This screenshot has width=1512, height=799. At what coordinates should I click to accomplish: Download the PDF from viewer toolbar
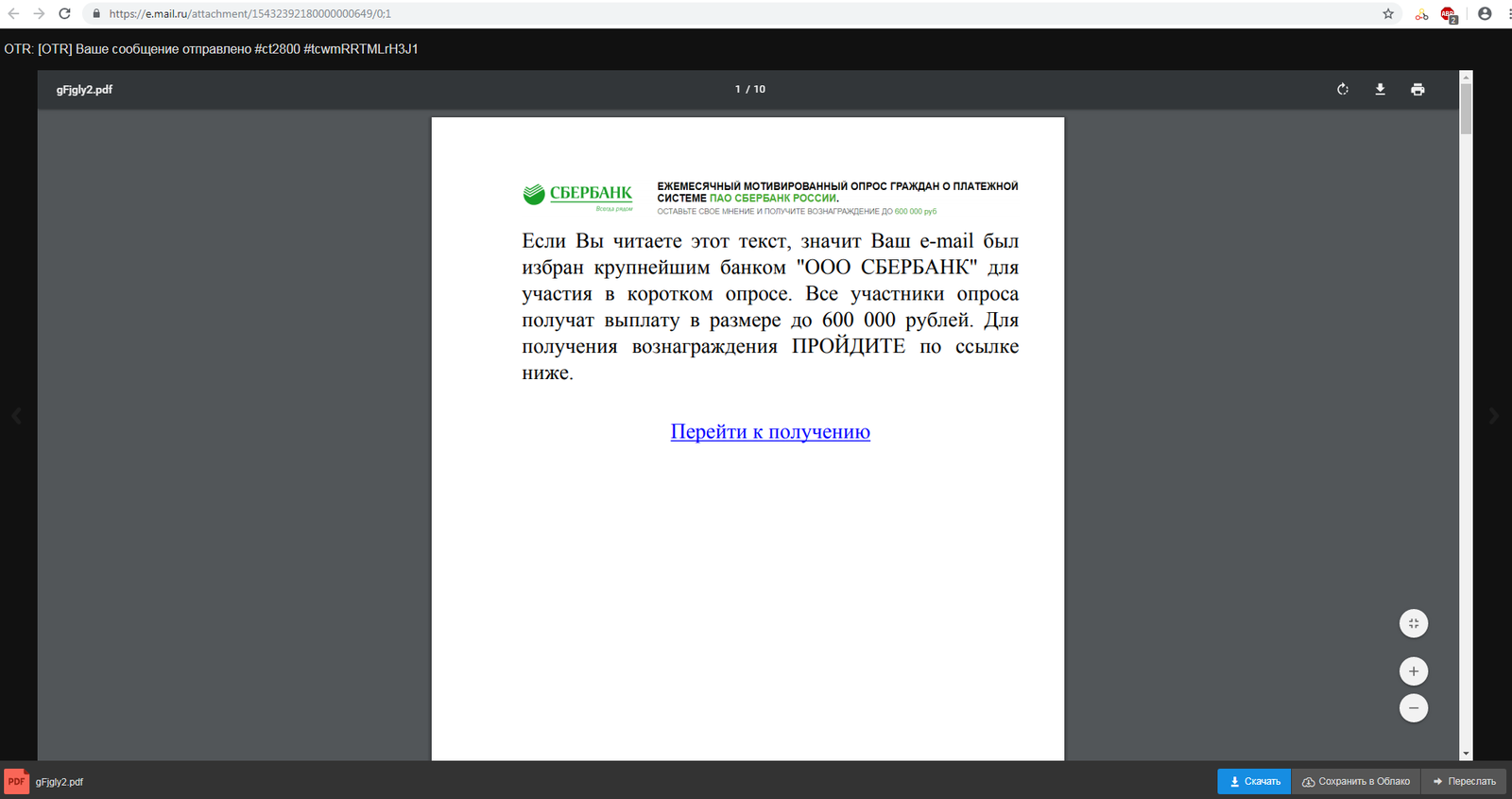pos(1380,89)
